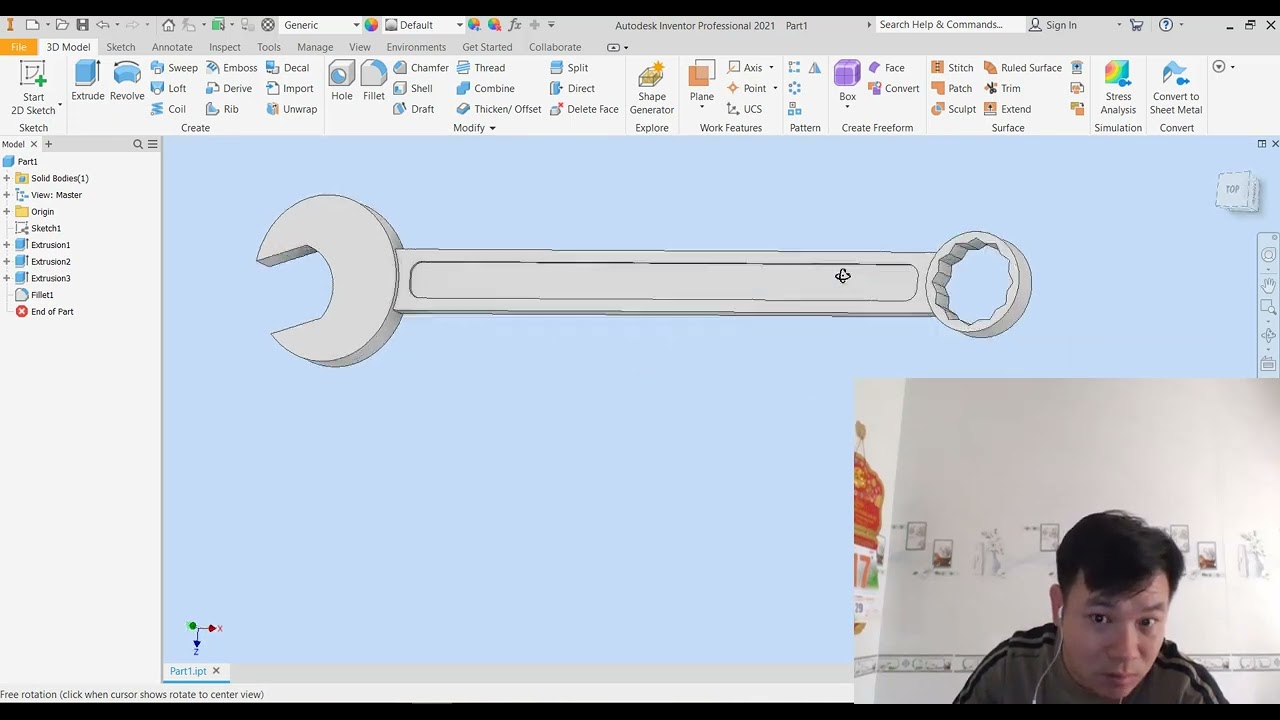Select Fillet1 in the model tree

(x=42, y=295)
